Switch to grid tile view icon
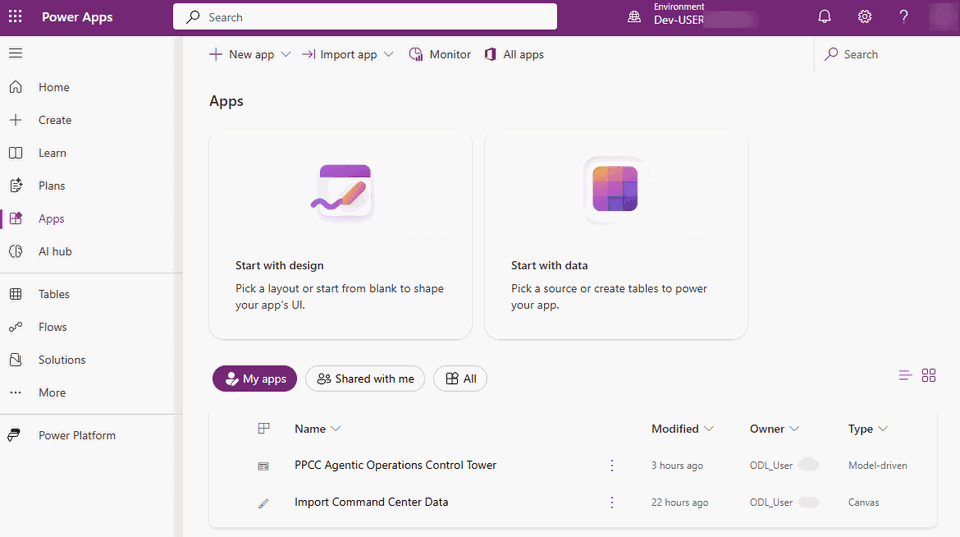 click(929, 375)
